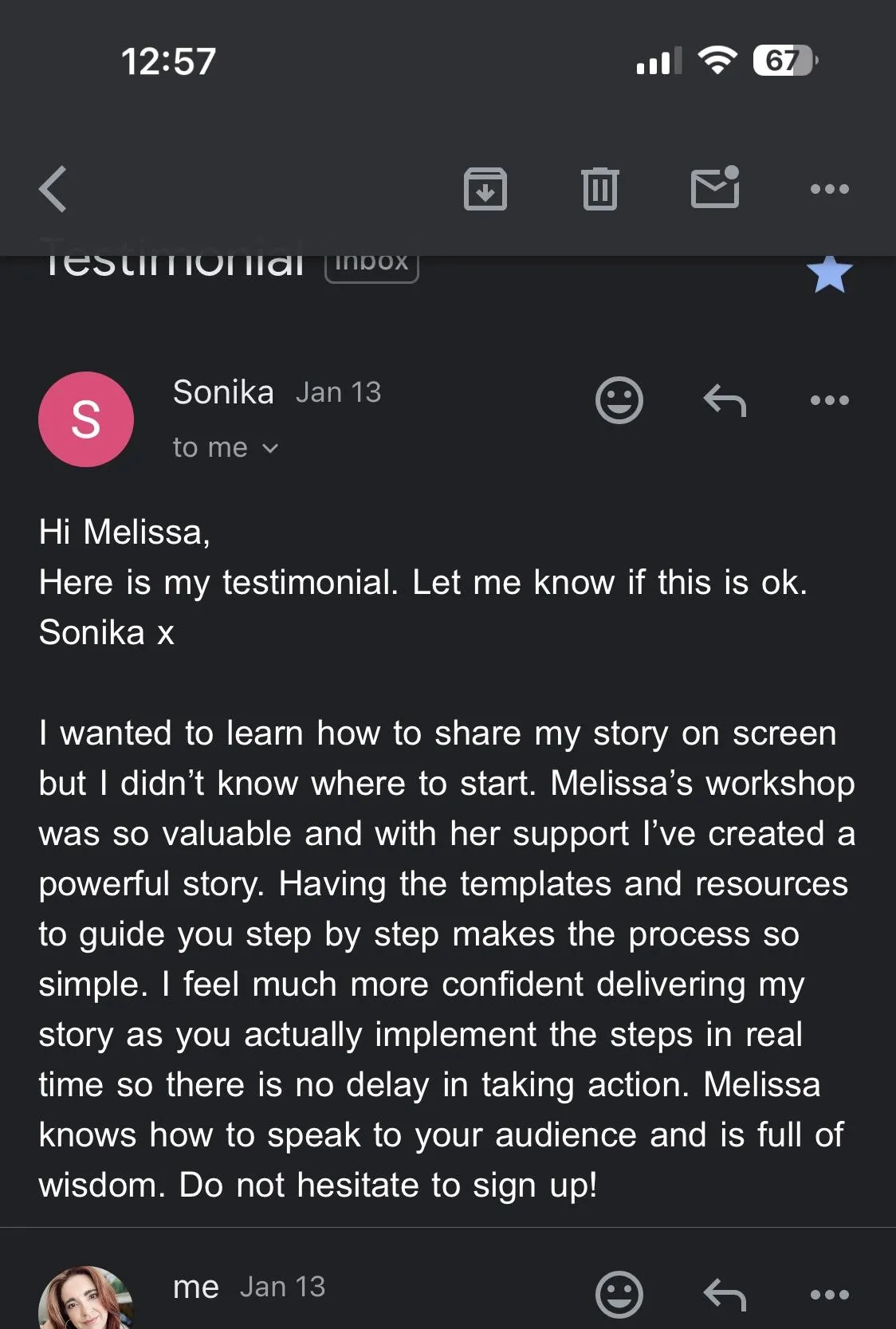Delete the email with trash icon
This screenshot has width=896, height=1329.
(599, 189)
